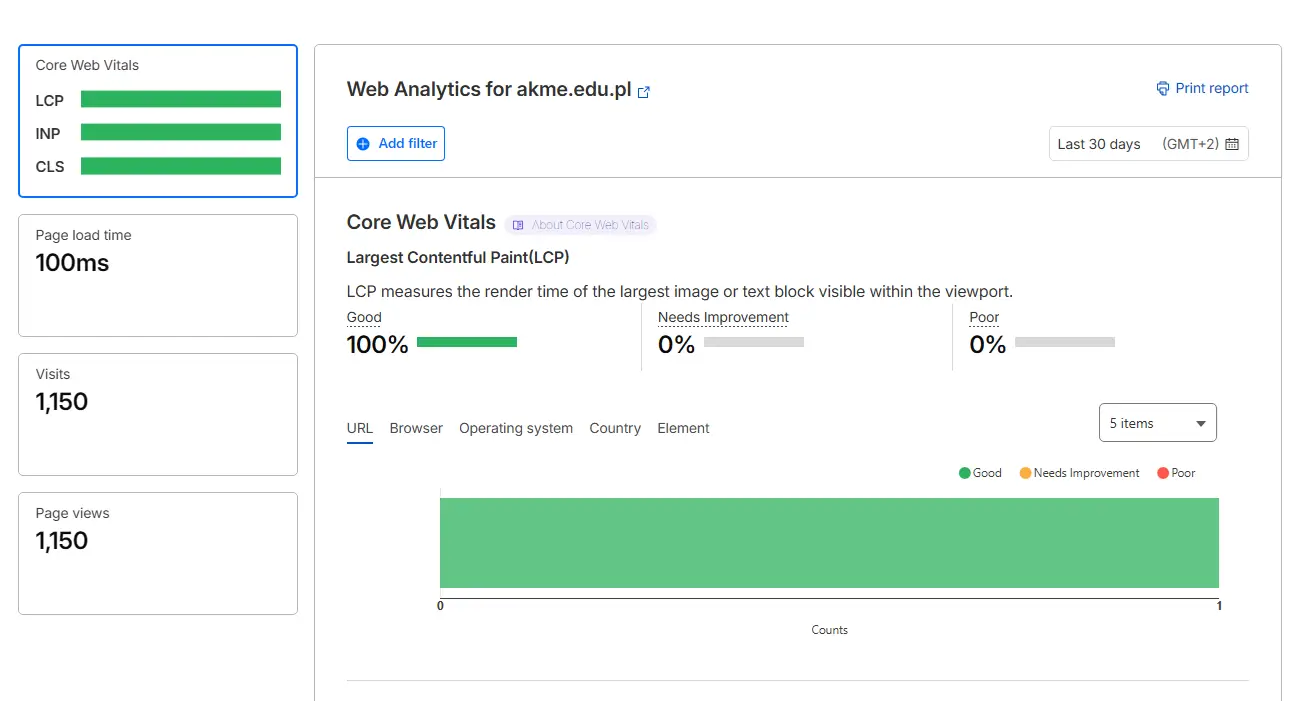Click the printer icon beside Print report
Screen dimensions: 1308x701
tap(1163, 88)
